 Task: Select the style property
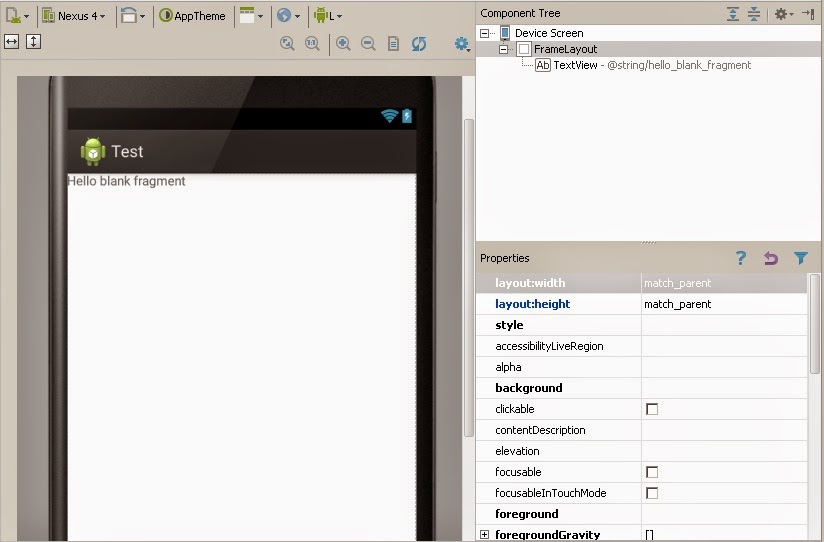click(x=509, y=325)
